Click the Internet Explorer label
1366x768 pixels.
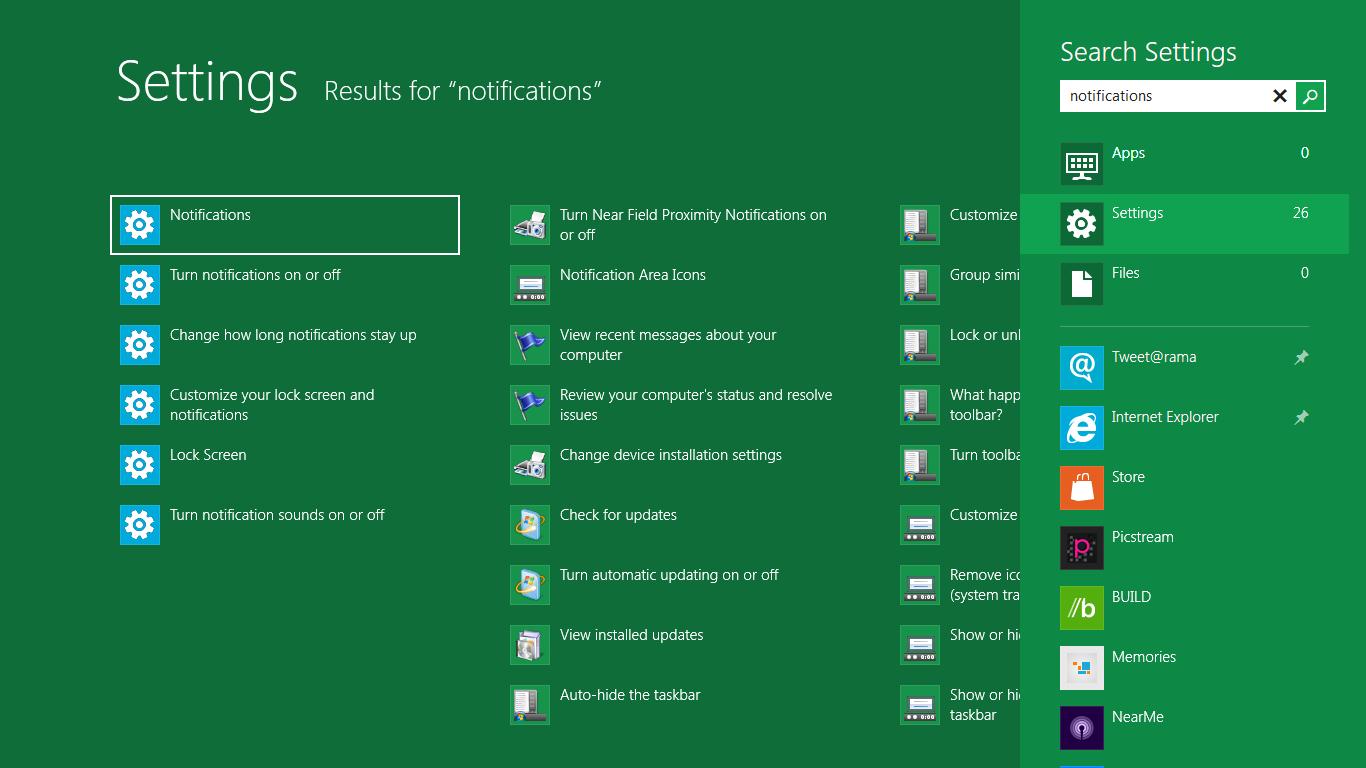(x=1165, y=417)
